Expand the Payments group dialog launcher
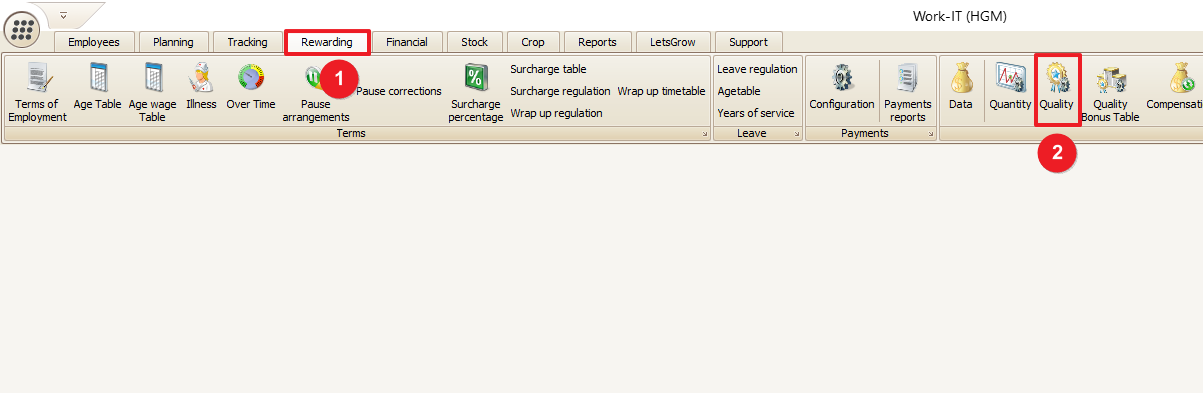This screenshot has width=1203, height=393. (x=930, y=134)
